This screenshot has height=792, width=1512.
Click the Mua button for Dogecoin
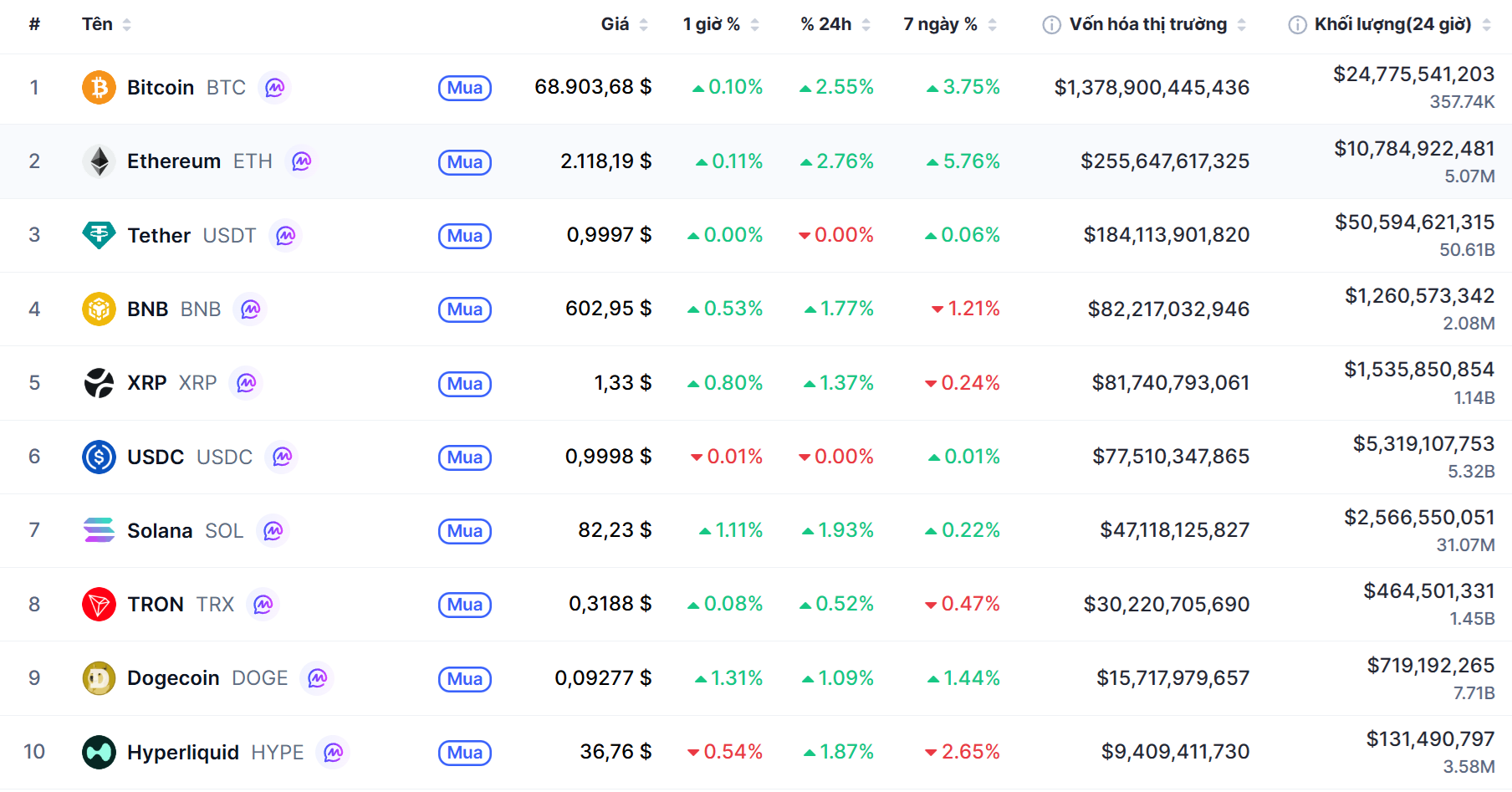click(465, 679)
